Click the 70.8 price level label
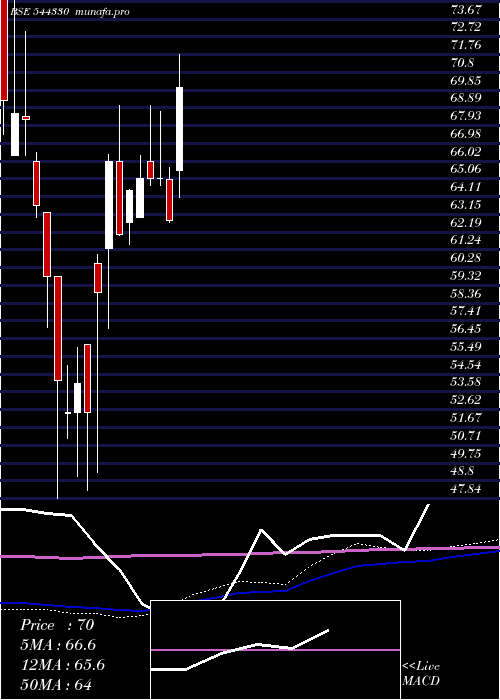 pyautogui.click(x=462, y=62)
